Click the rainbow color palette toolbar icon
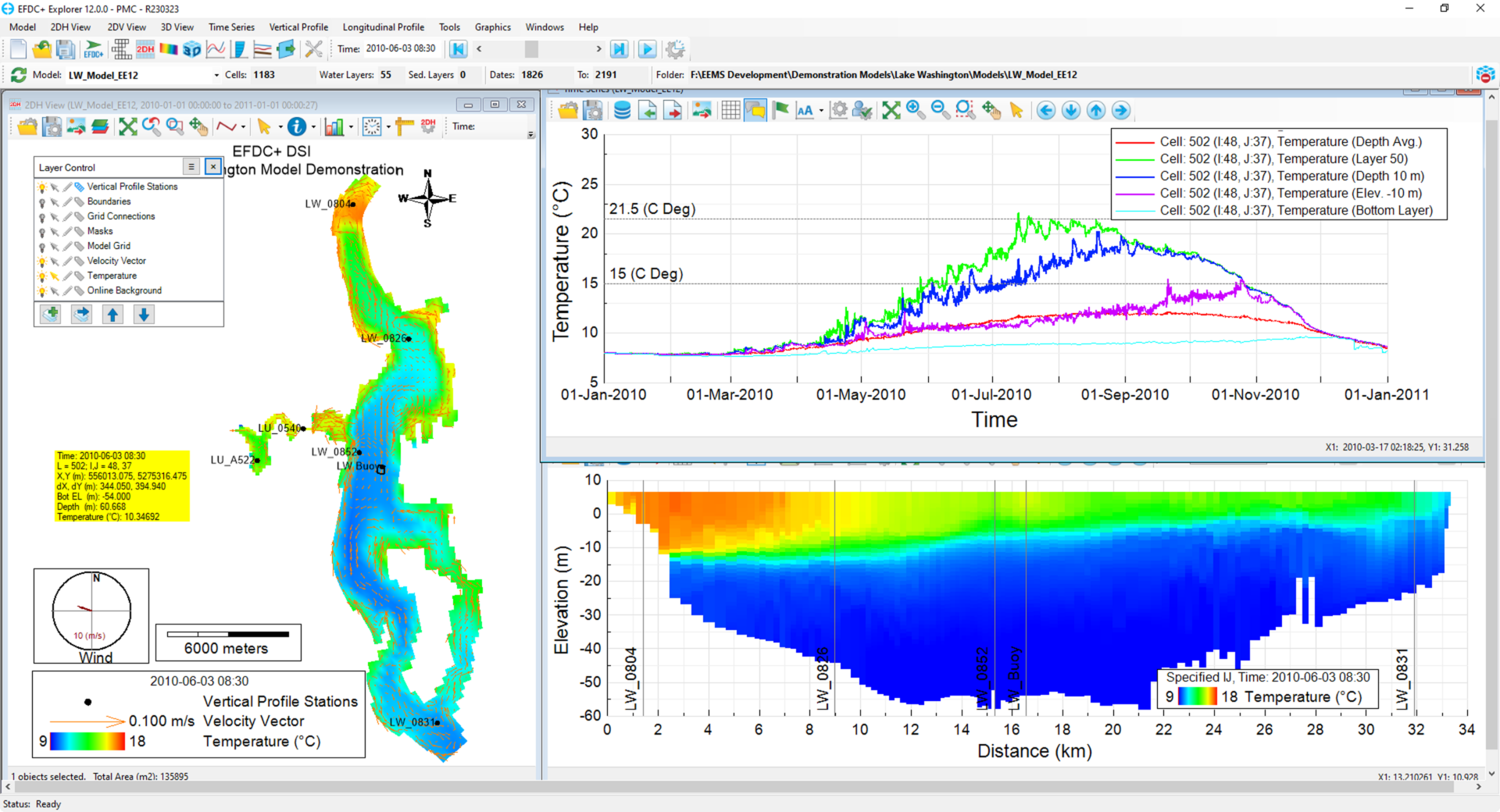 (168, 48)
